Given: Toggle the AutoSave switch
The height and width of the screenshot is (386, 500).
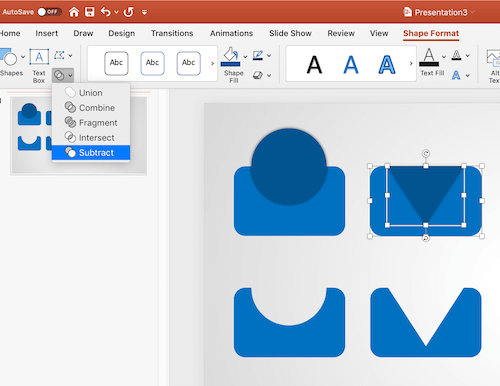Looking at the screenshot, I should click(49, 12).
